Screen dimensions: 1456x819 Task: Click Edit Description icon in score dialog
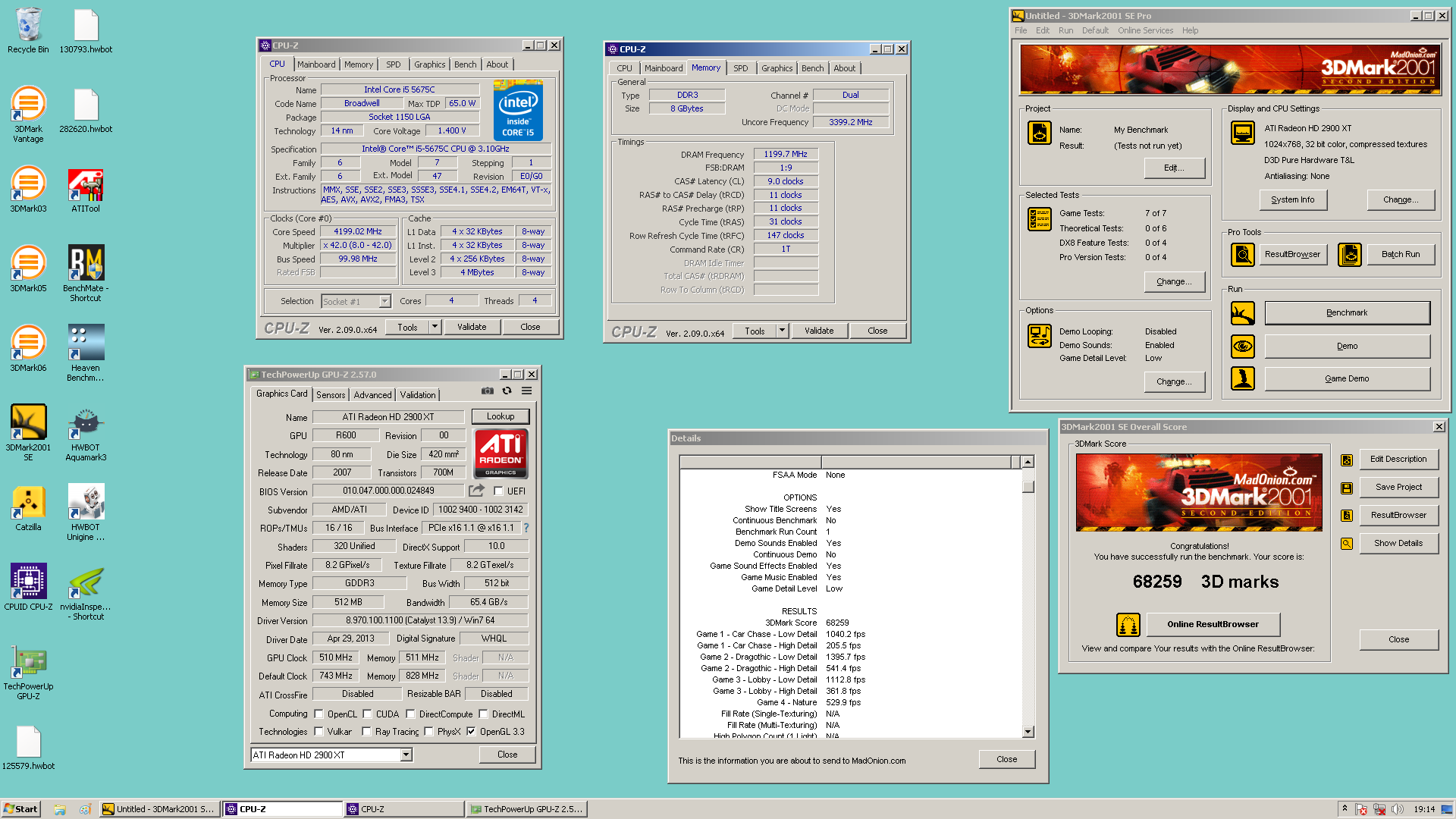tap(1347, 460)
